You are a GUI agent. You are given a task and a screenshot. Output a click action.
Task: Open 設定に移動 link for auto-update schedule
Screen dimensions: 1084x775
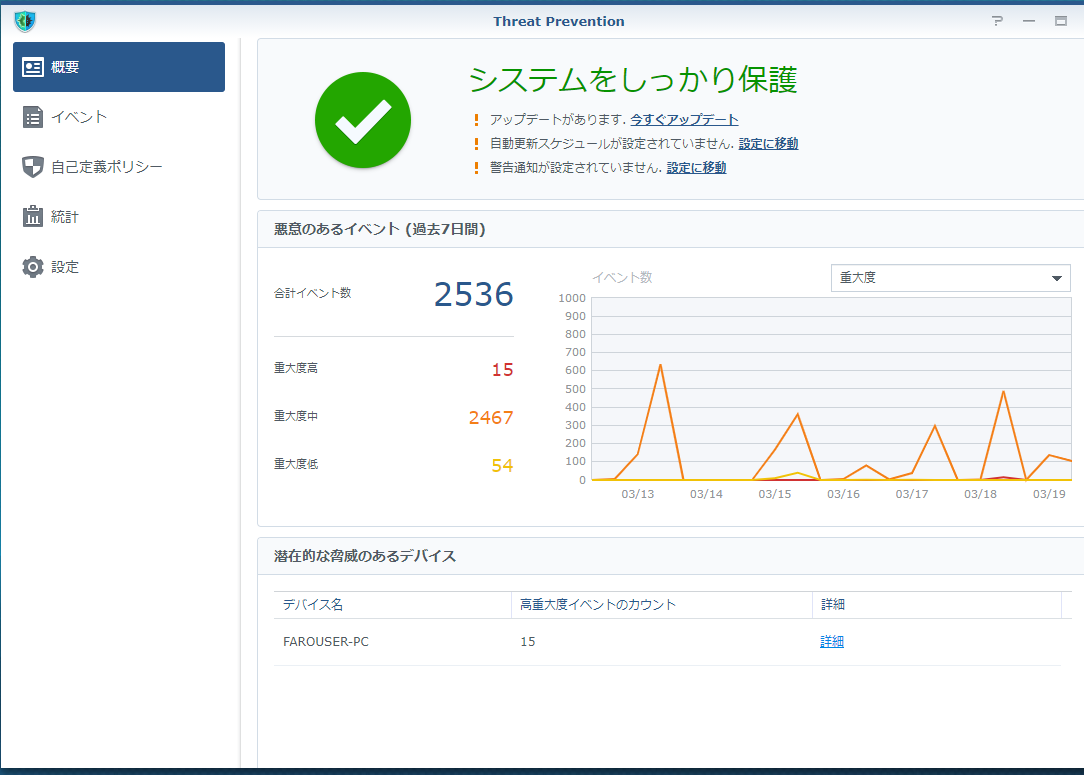tap(768, 144)
